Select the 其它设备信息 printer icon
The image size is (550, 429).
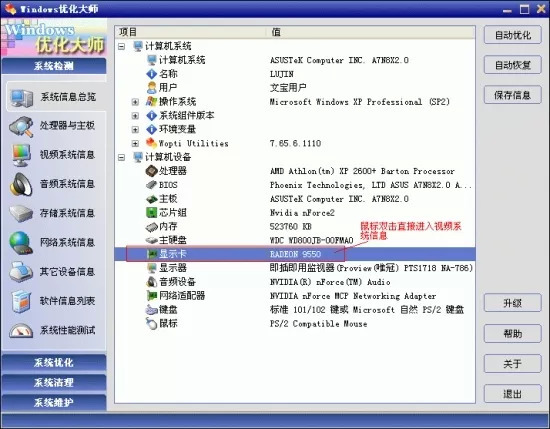(x=21, y=272)
